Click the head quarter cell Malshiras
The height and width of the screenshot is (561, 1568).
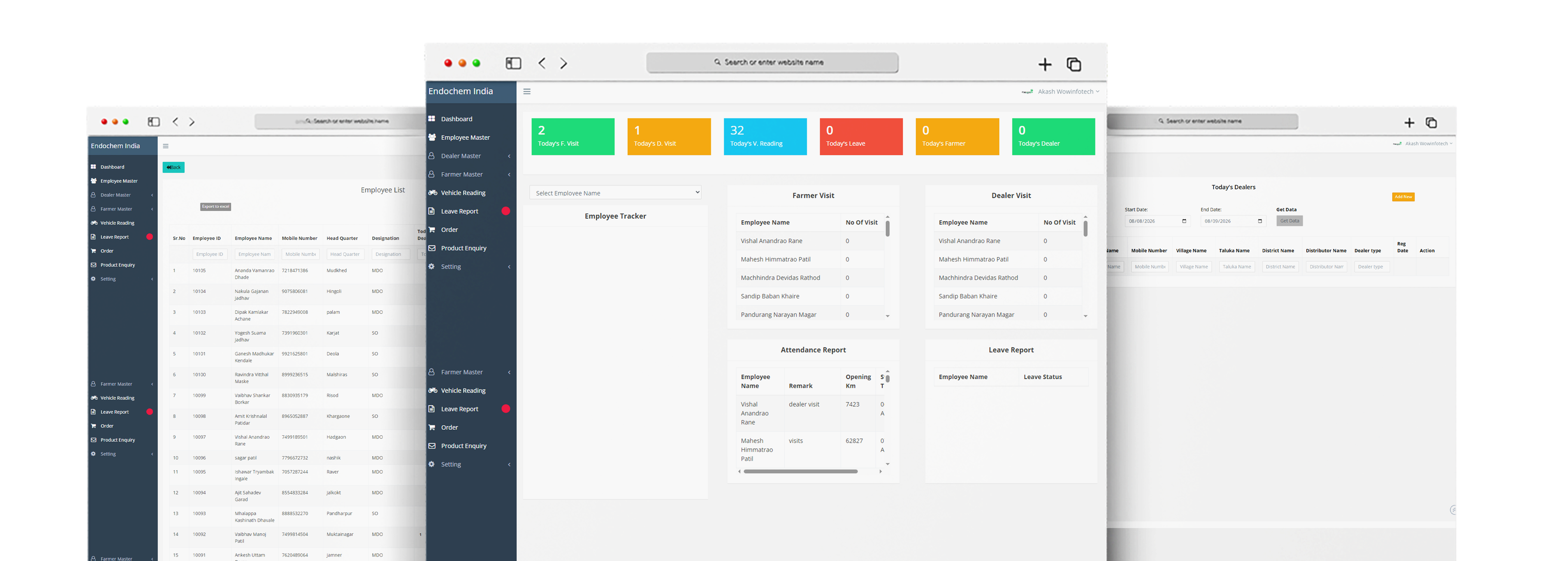pyautogui.click(x=336, y=375)
